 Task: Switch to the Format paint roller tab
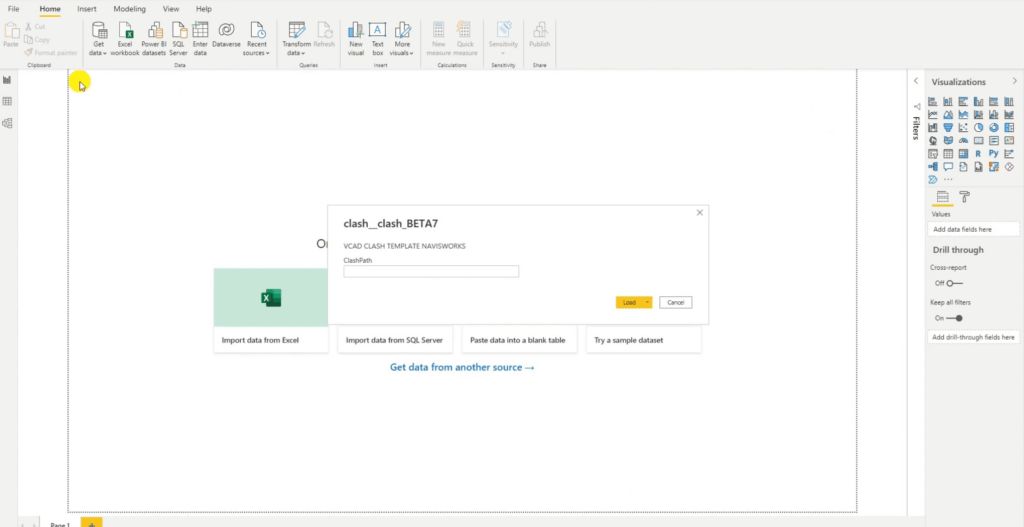[965, 197]
